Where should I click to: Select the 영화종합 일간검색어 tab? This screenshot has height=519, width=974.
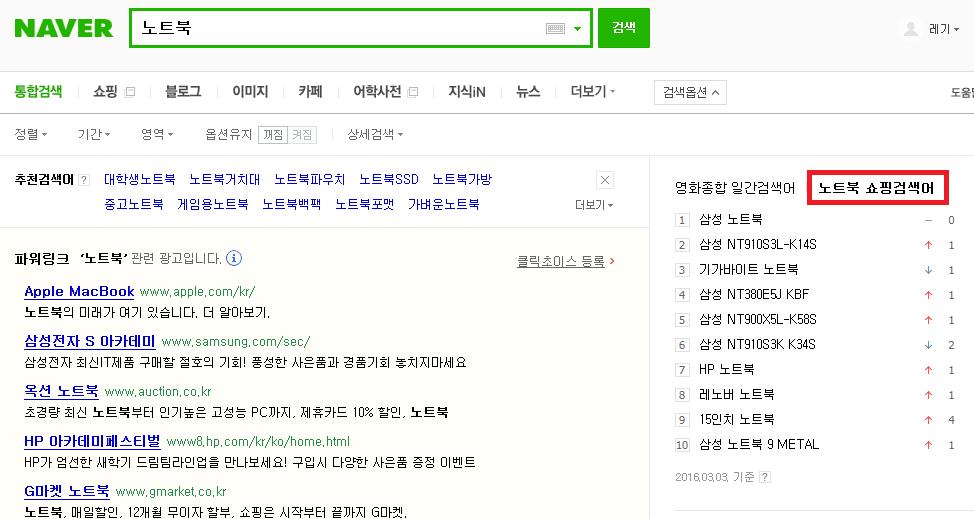pos(735,188)
